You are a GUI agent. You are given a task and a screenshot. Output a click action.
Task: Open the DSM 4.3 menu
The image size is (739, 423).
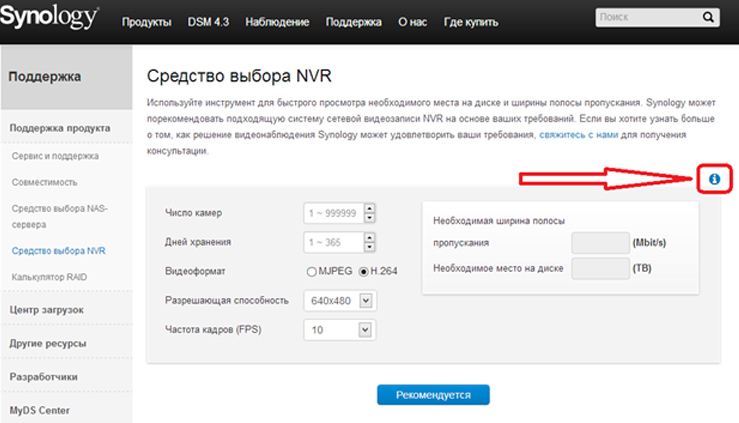click(208, 22)
